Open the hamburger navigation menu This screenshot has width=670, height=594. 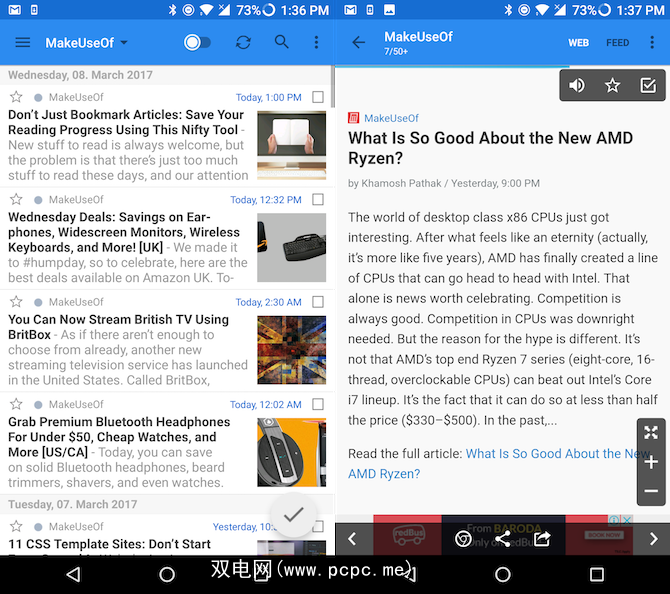(x=22, y=42)
